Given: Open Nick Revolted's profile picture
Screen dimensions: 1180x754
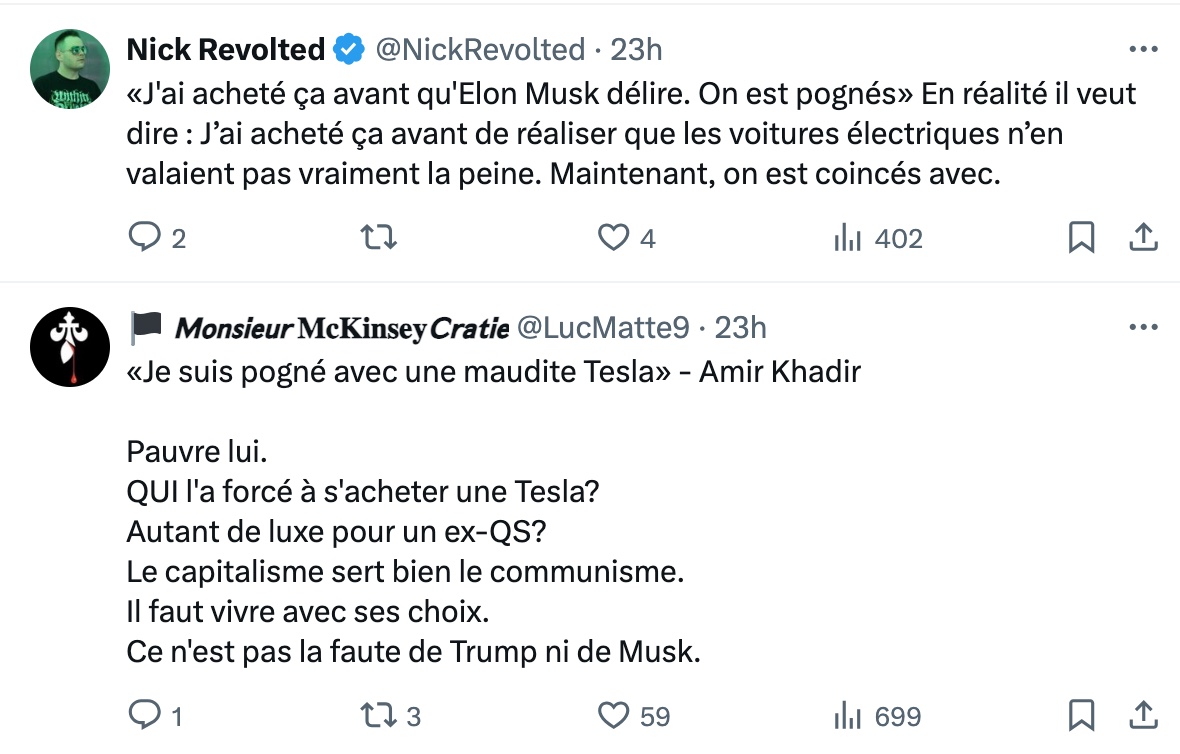Looking at the screenshot, I should point(70,69).
